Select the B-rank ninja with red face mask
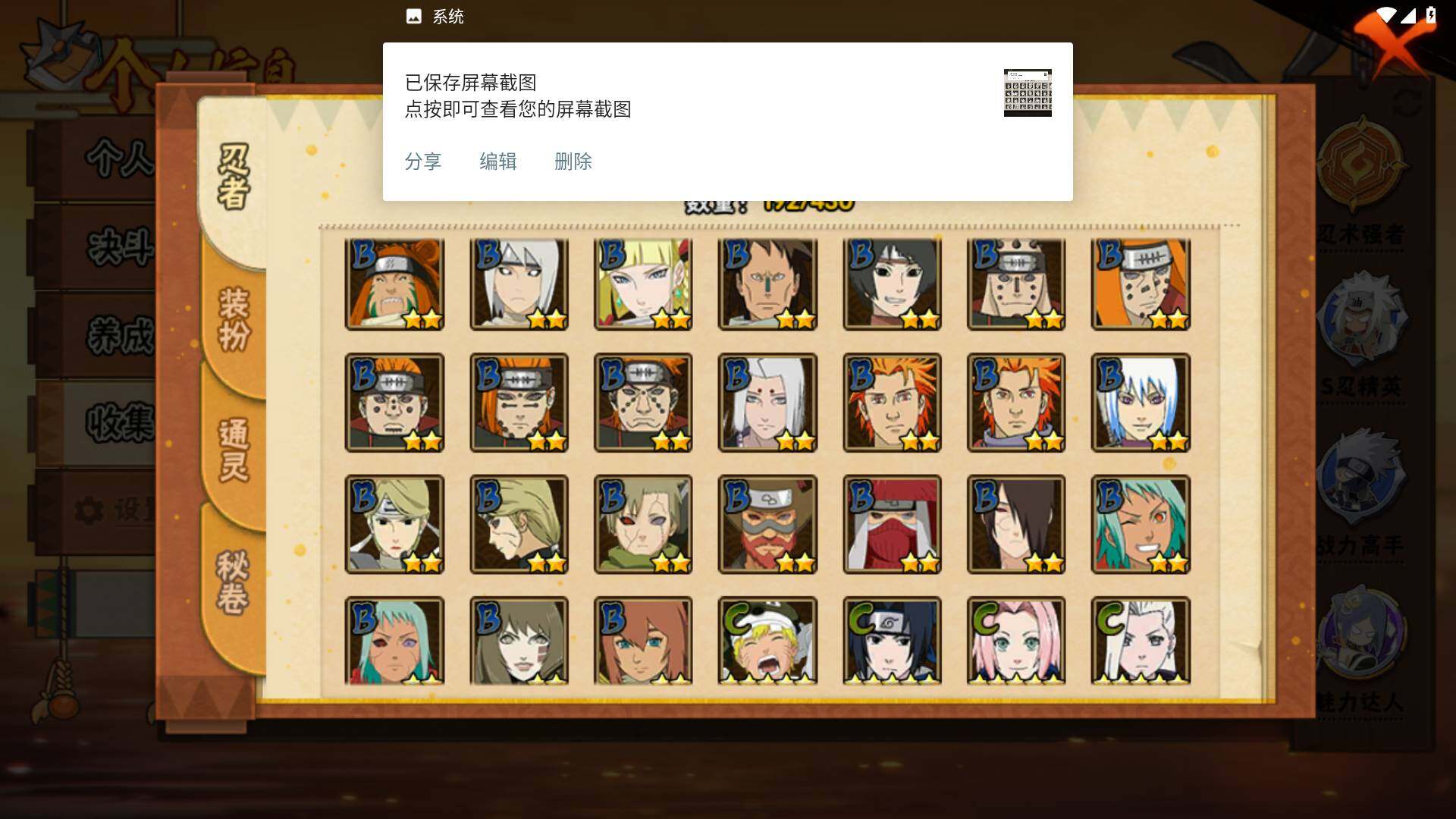Image resolution: width=1456 pixels, height=819 pixels. click(892, 524)
